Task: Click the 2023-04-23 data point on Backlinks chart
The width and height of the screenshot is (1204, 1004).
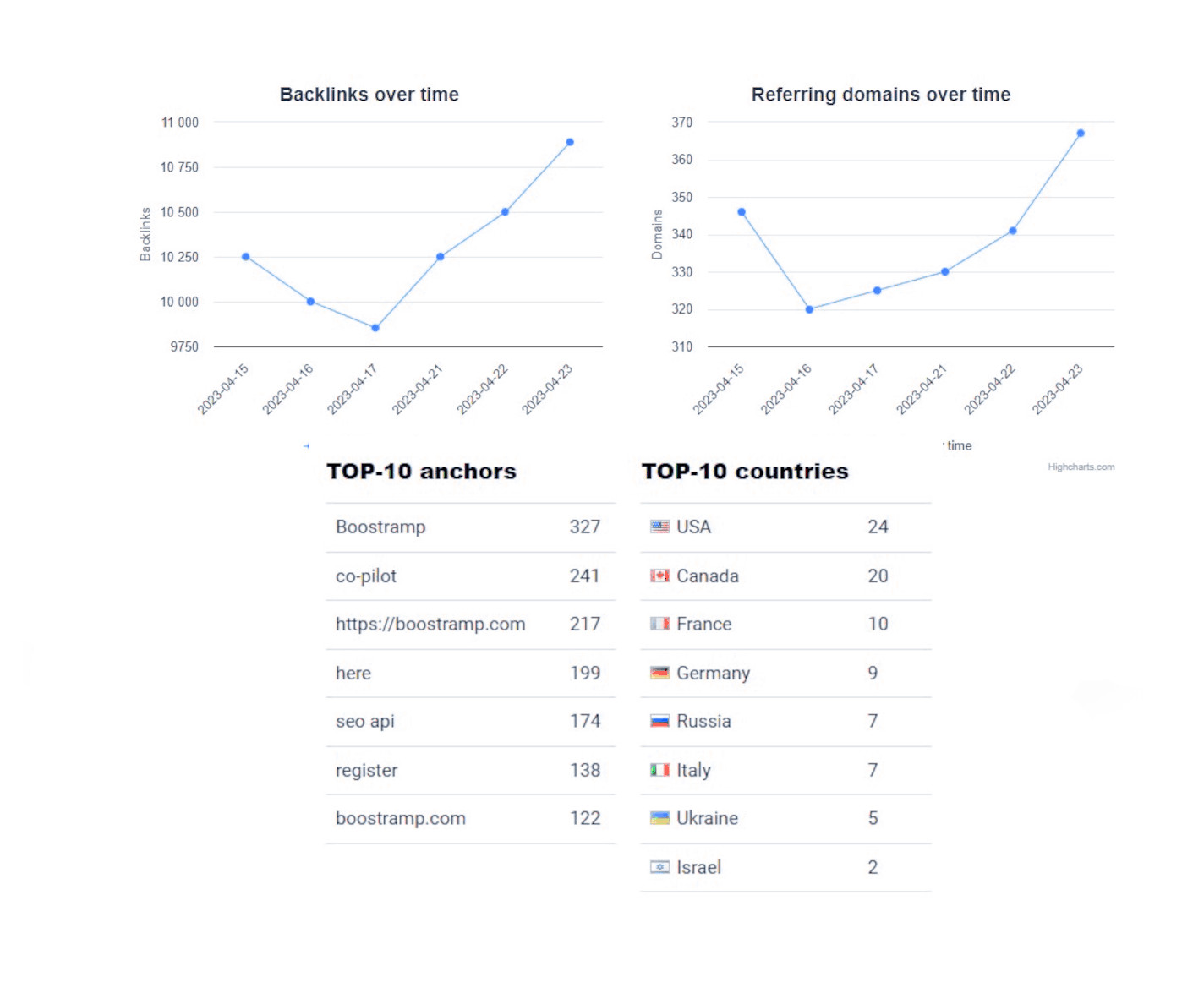Action: tap(569, 141)
